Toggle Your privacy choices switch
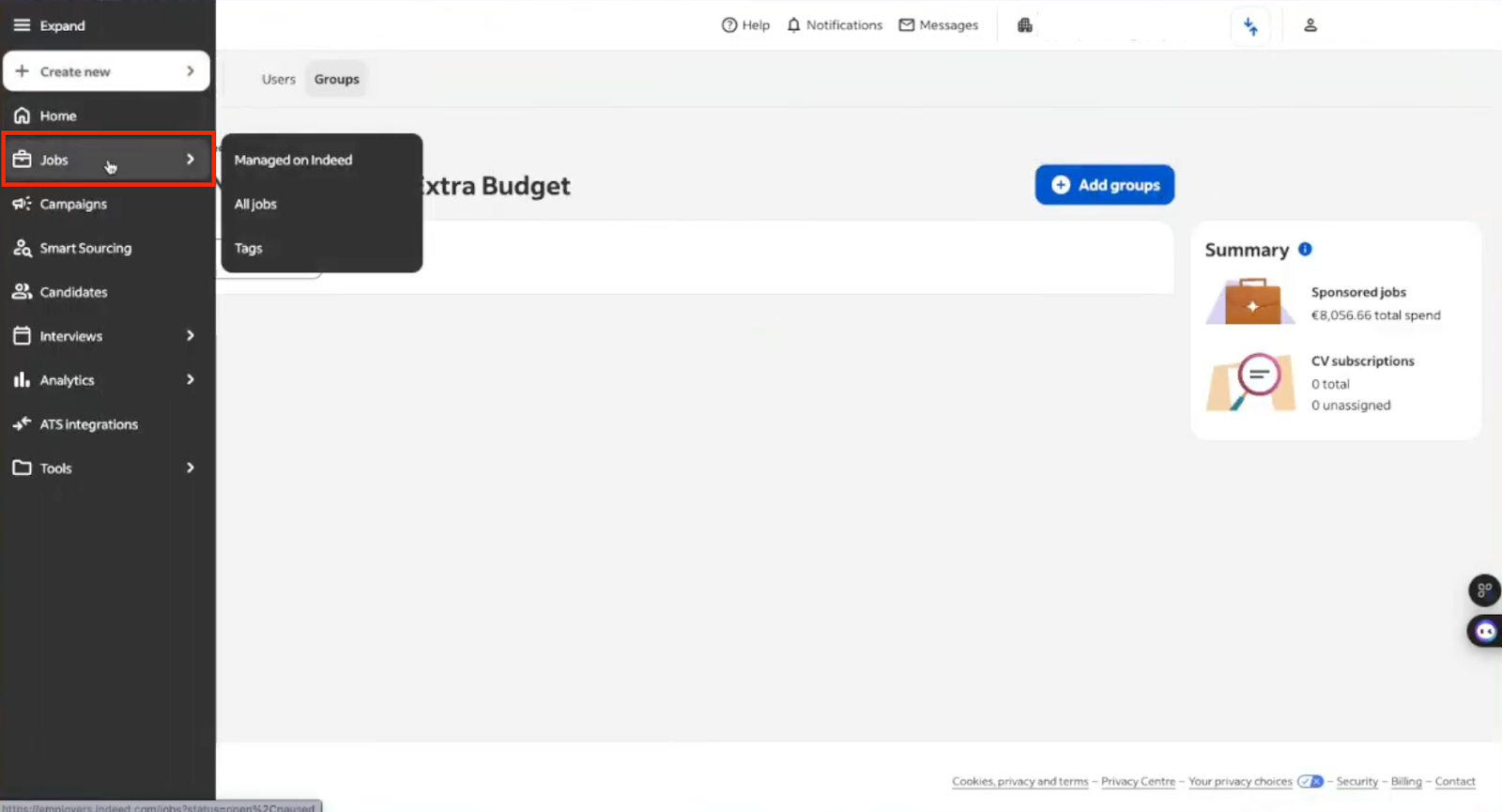 1310,781
